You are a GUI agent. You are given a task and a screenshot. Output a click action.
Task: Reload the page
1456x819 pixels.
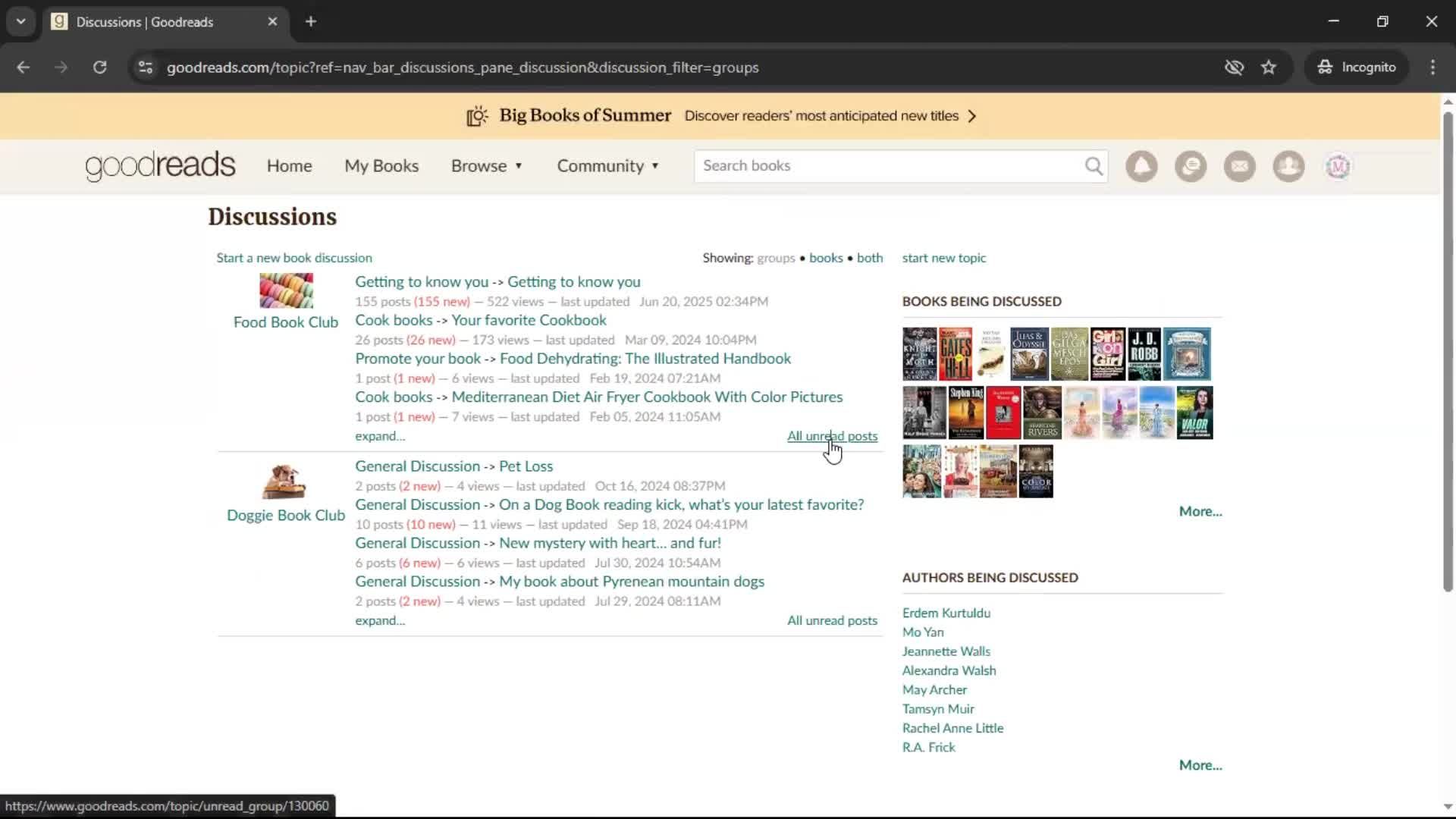(x=99, y=67)
